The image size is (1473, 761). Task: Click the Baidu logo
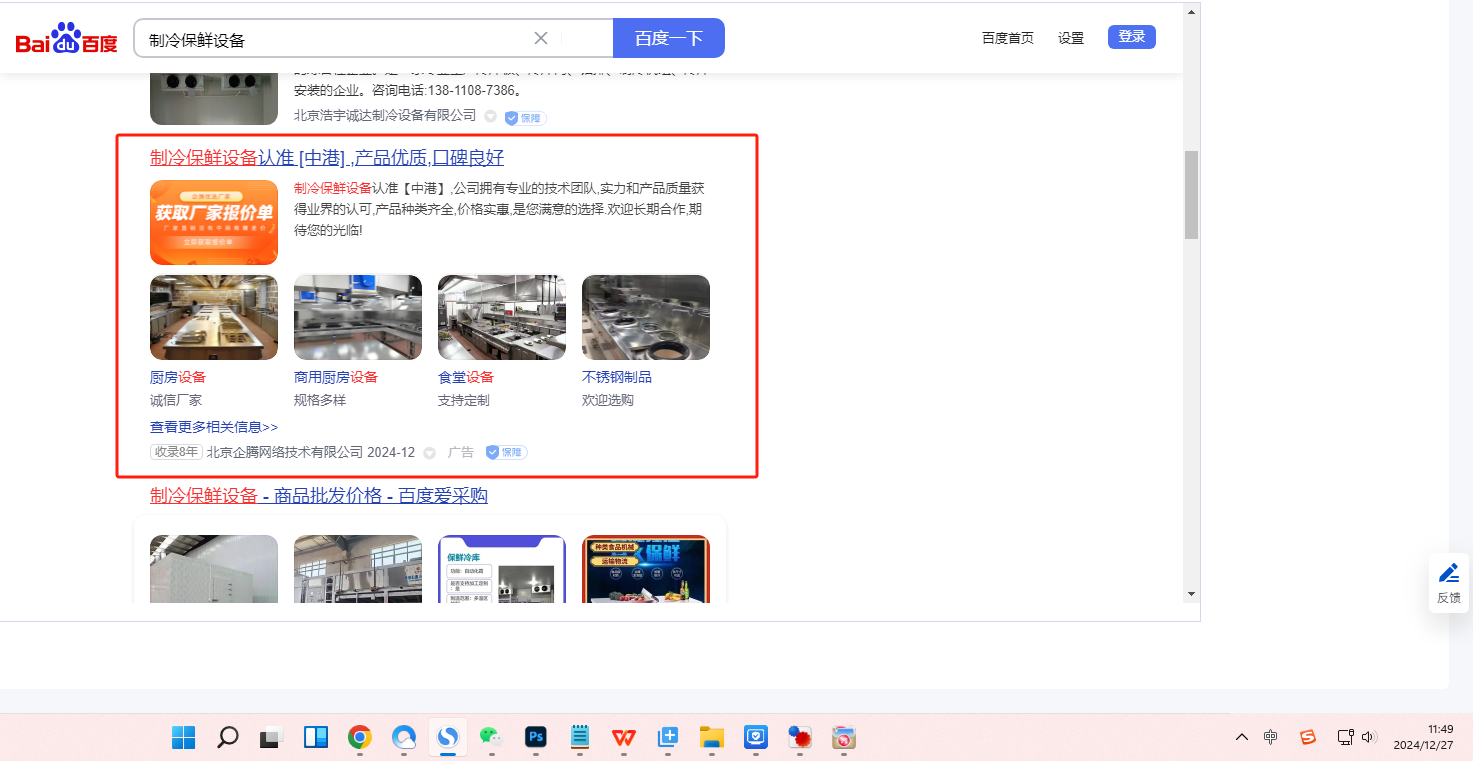click(67, 38)
